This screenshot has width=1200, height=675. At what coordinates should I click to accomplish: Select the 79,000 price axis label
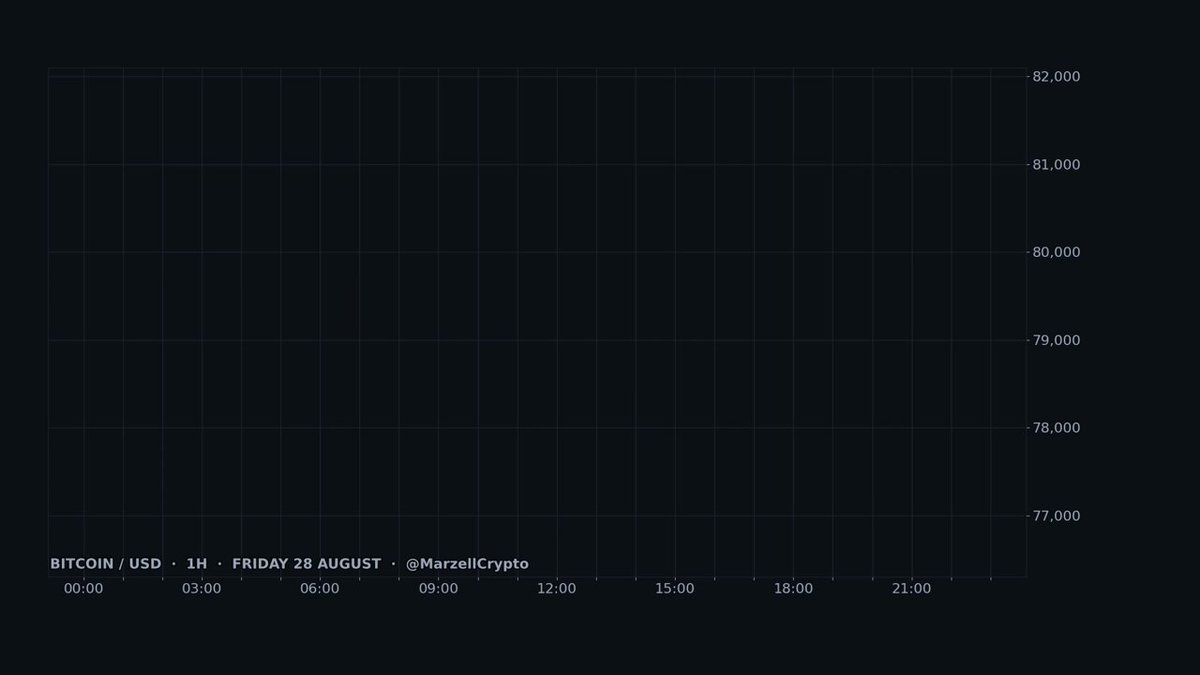pos(1056,341)
